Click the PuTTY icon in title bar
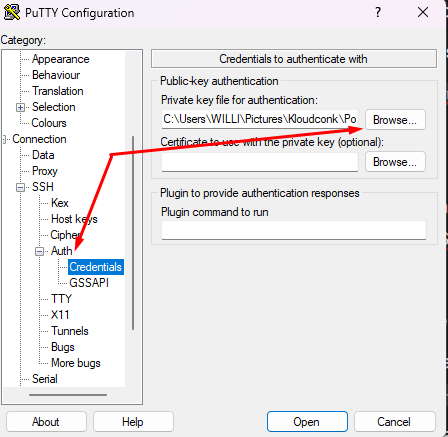 12,12
